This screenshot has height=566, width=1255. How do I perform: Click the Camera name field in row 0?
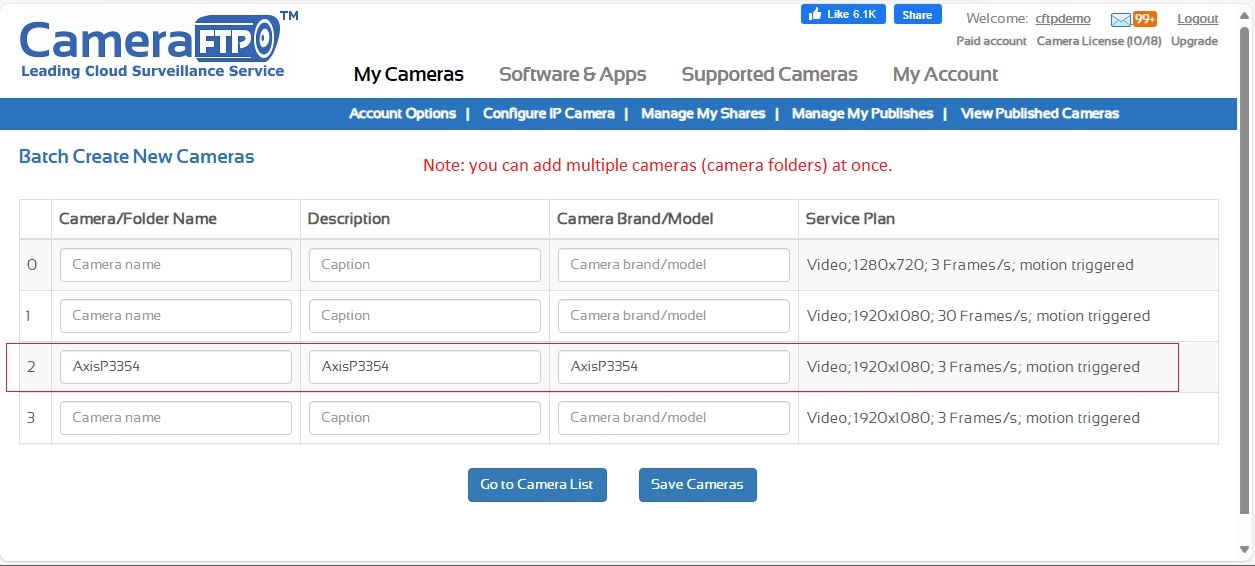point(176,265)
